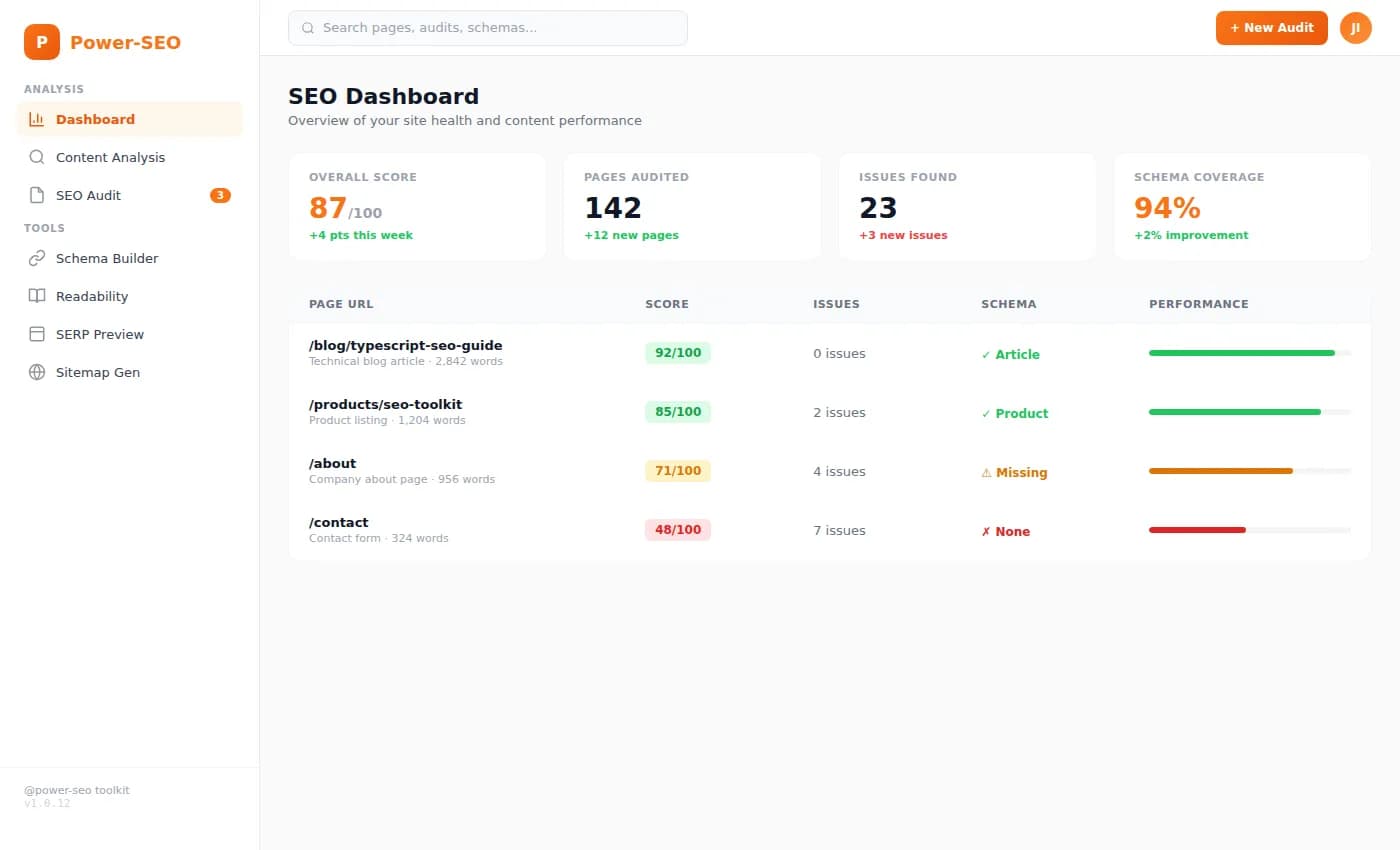This screenshot has width=1400, height=850.
Task: Go to SEO Audit in sidebar
Action: [x=130, y=195]
